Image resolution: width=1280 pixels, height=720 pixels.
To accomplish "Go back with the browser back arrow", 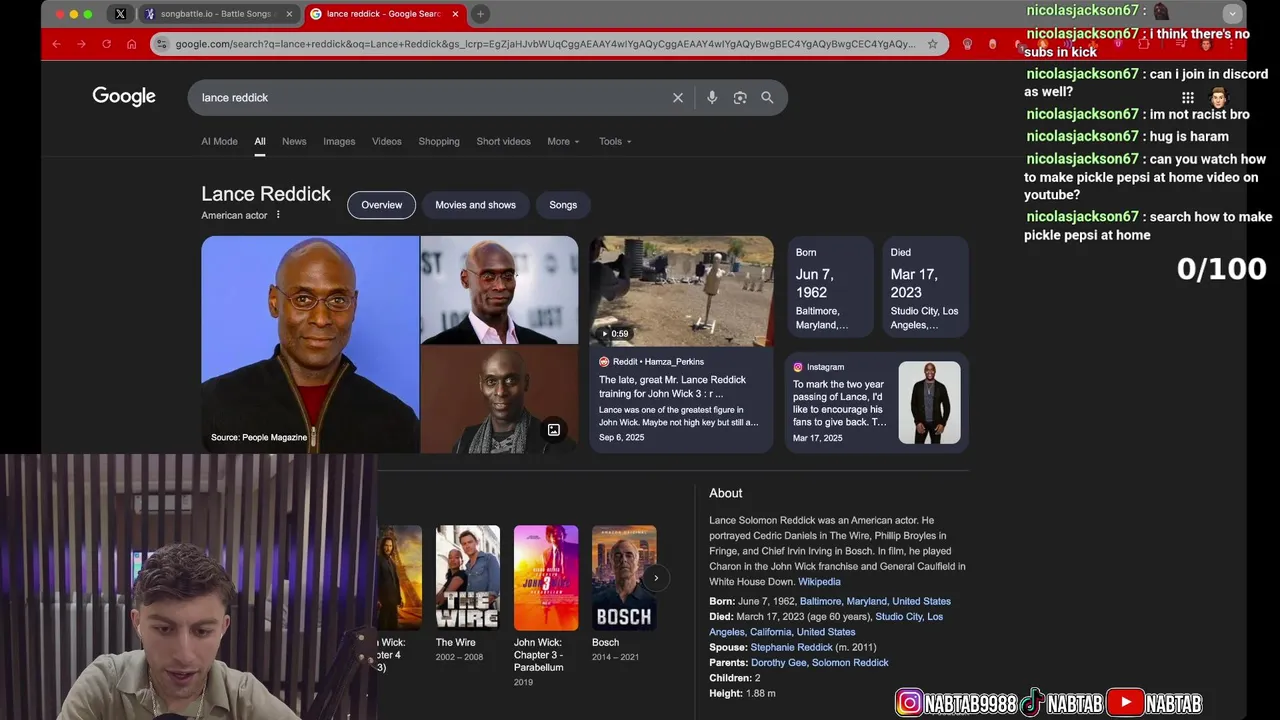I will click(56, 44).
